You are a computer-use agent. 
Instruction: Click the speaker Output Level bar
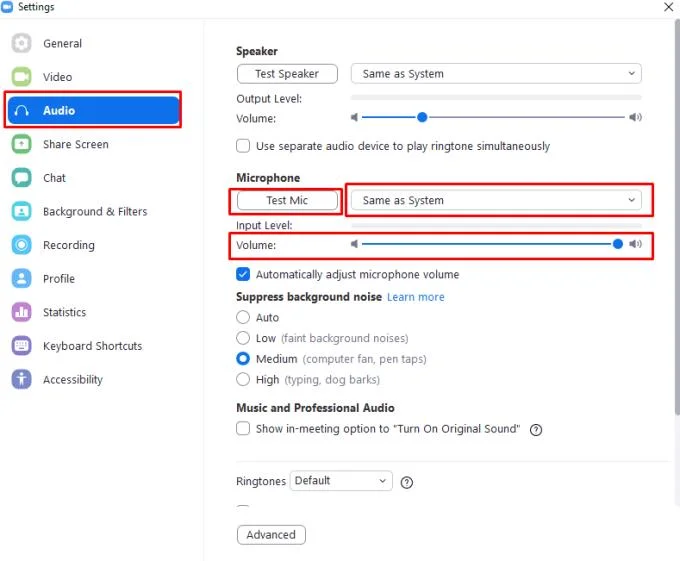(496, 98)
